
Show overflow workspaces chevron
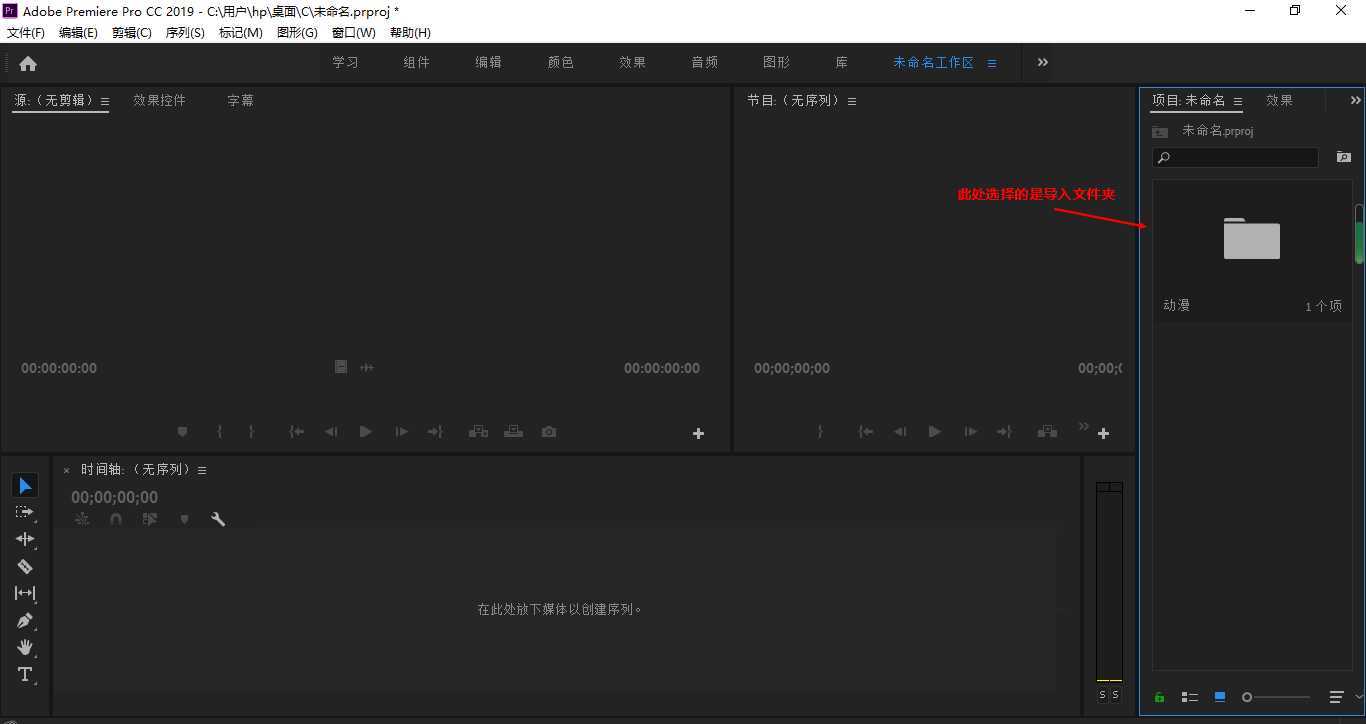pos(1043,62)
